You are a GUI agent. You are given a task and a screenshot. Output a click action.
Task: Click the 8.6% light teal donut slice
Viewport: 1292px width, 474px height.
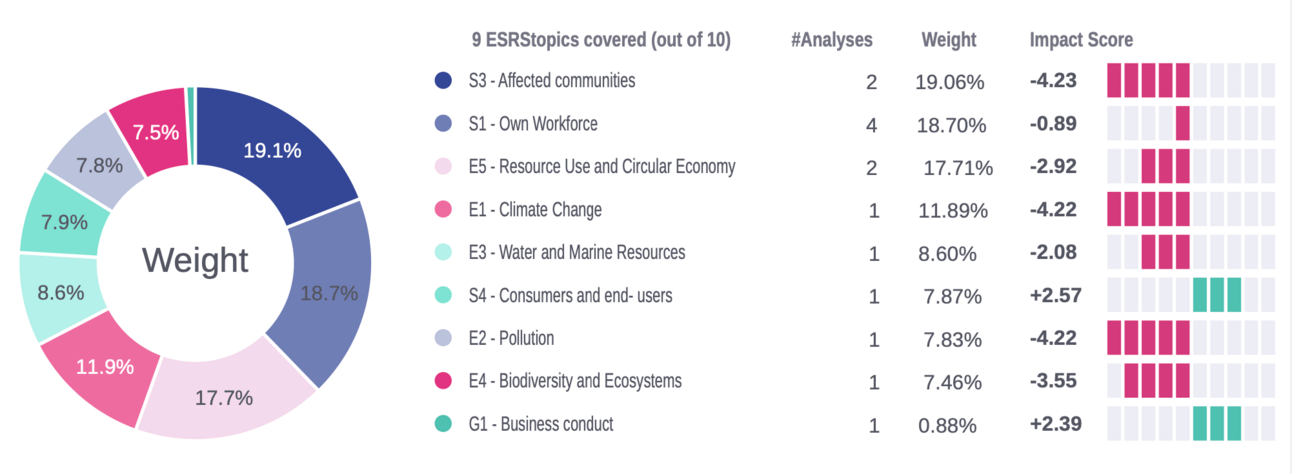click(61, 294)
